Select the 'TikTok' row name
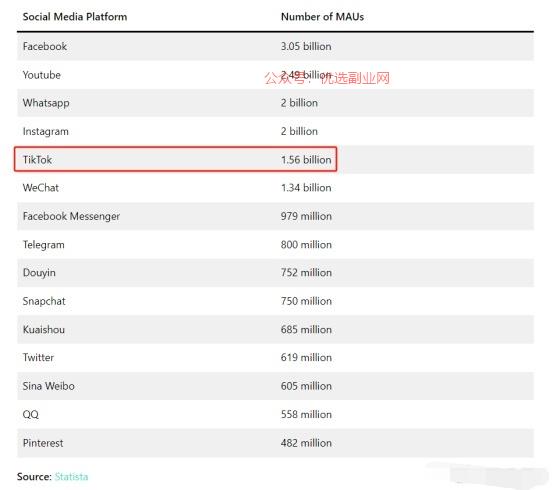The image size is (553, 490). coord(37,160)
